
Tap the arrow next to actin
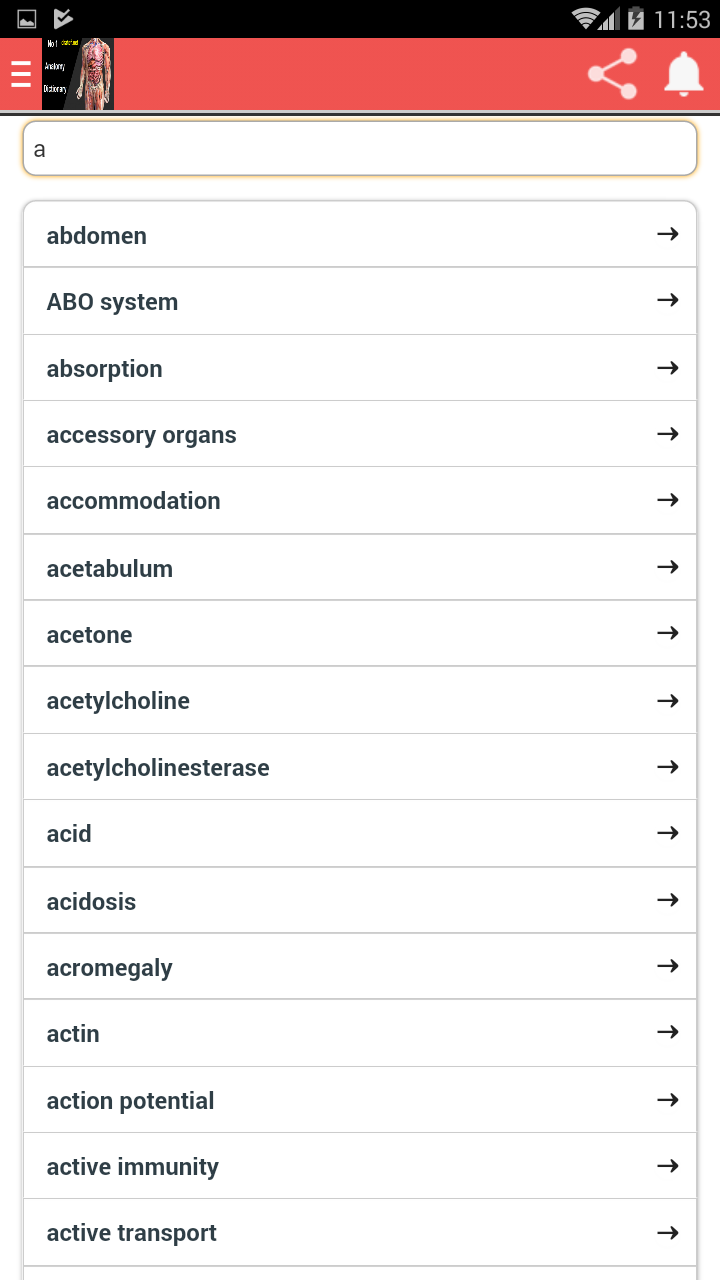pyautogui.click(x=668, y=1032)
